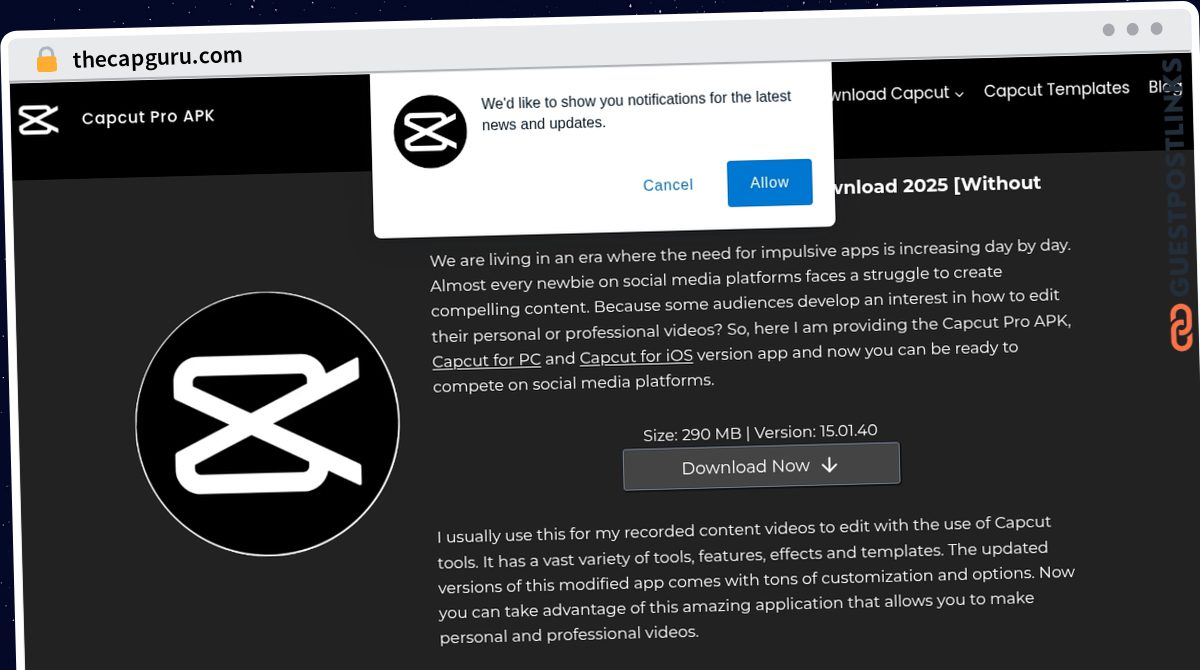Open the CapCut logo in site header
Screen dimensions: 1200x670
(x=39, y=119)
